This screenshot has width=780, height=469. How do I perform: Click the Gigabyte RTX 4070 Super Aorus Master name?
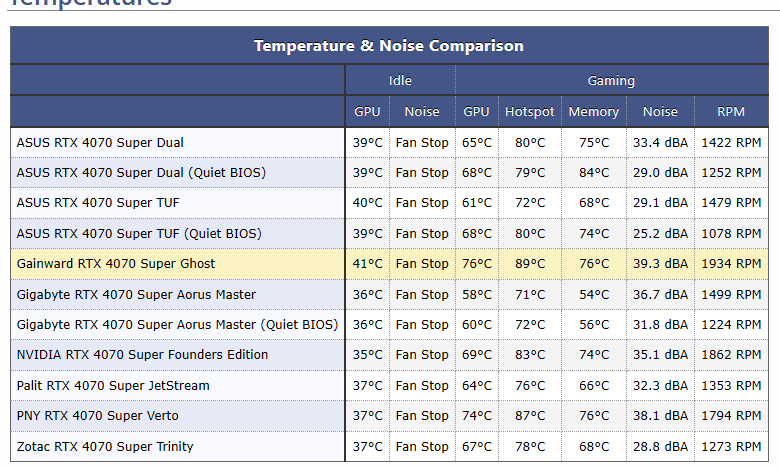point(136,295)
